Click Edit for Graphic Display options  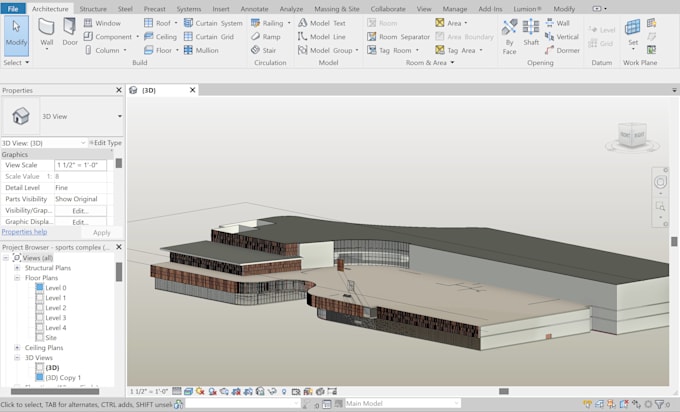(x=80, y=222)
